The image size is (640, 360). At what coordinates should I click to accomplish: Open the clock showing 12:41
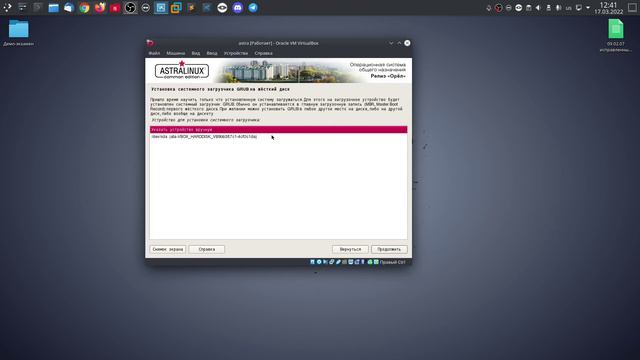pyautogui.click(x=609, y=8)
